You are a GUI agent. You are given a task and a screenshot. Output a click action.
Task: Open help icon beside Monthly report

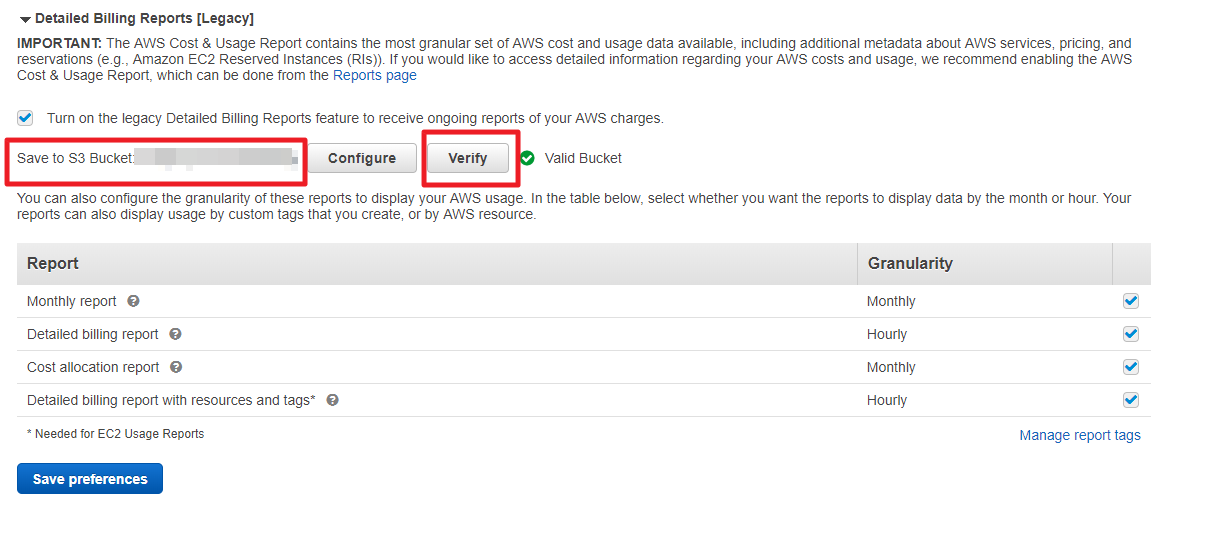pyautogui.click(x=133, y=301)
